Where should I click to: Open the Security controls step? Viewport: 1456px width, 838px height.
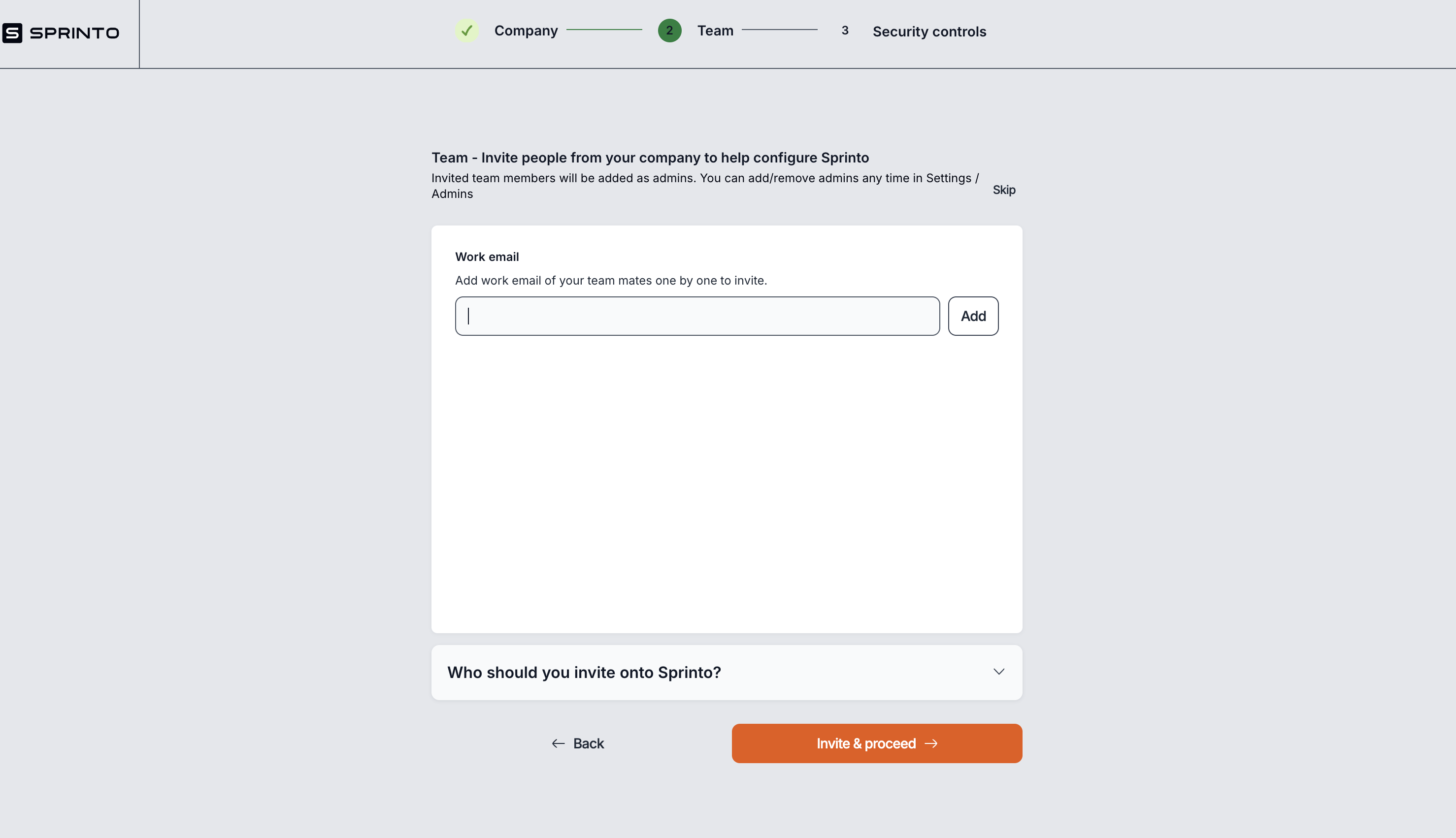(x=928, y=32)
